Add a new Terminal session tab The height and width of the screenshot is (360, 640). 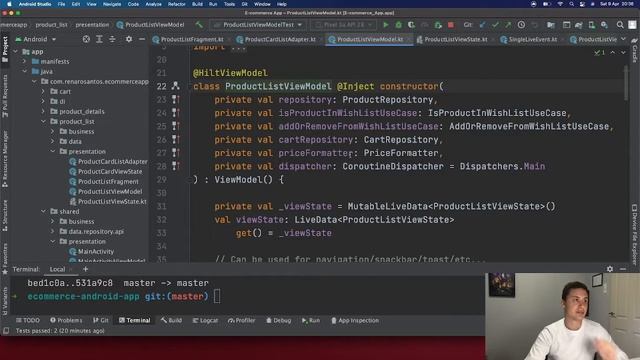click(x=85, y=269)
